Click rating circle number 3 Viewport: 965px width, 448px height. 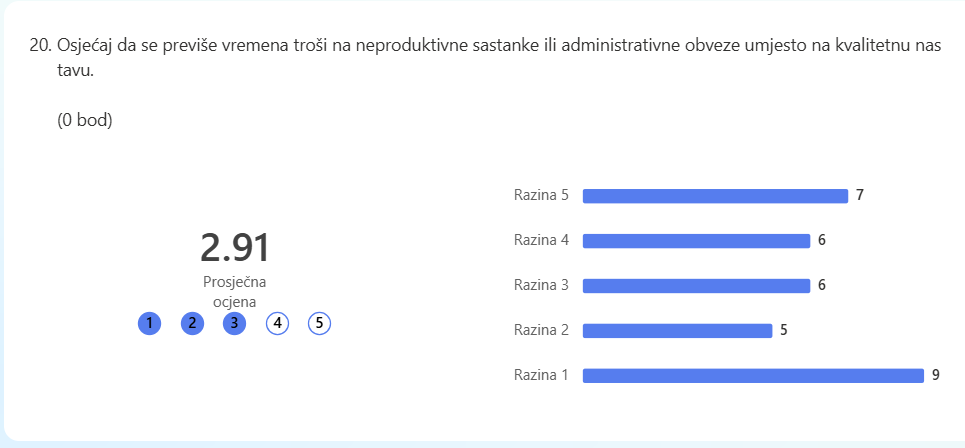234,323
